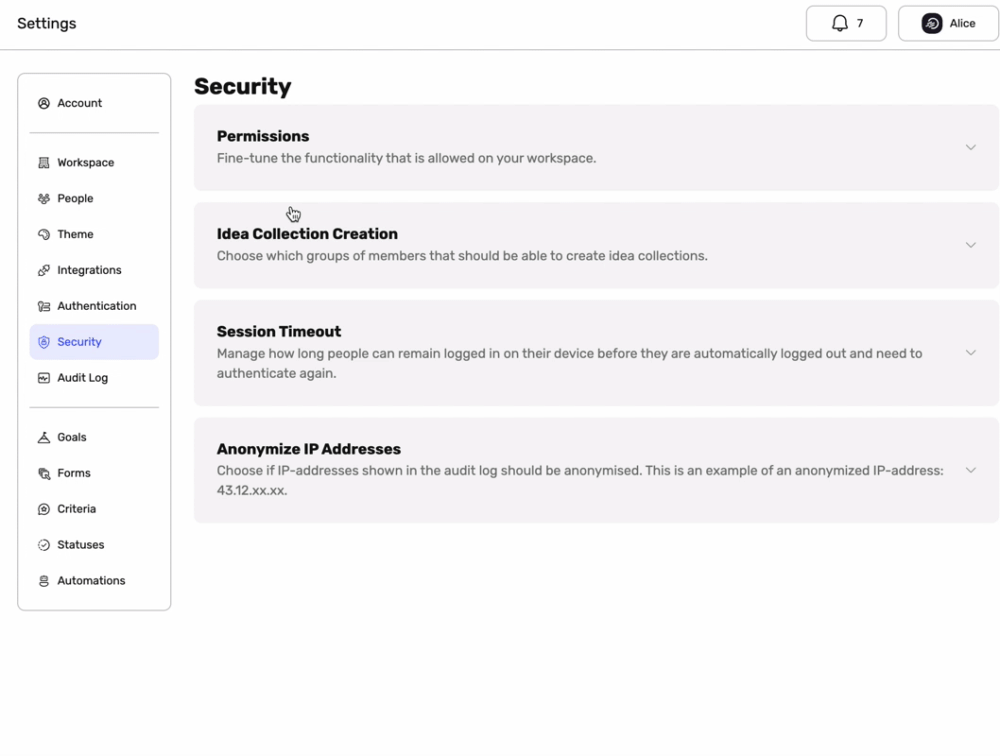
Task: Click the Workspace building icon
Action: 43,163
